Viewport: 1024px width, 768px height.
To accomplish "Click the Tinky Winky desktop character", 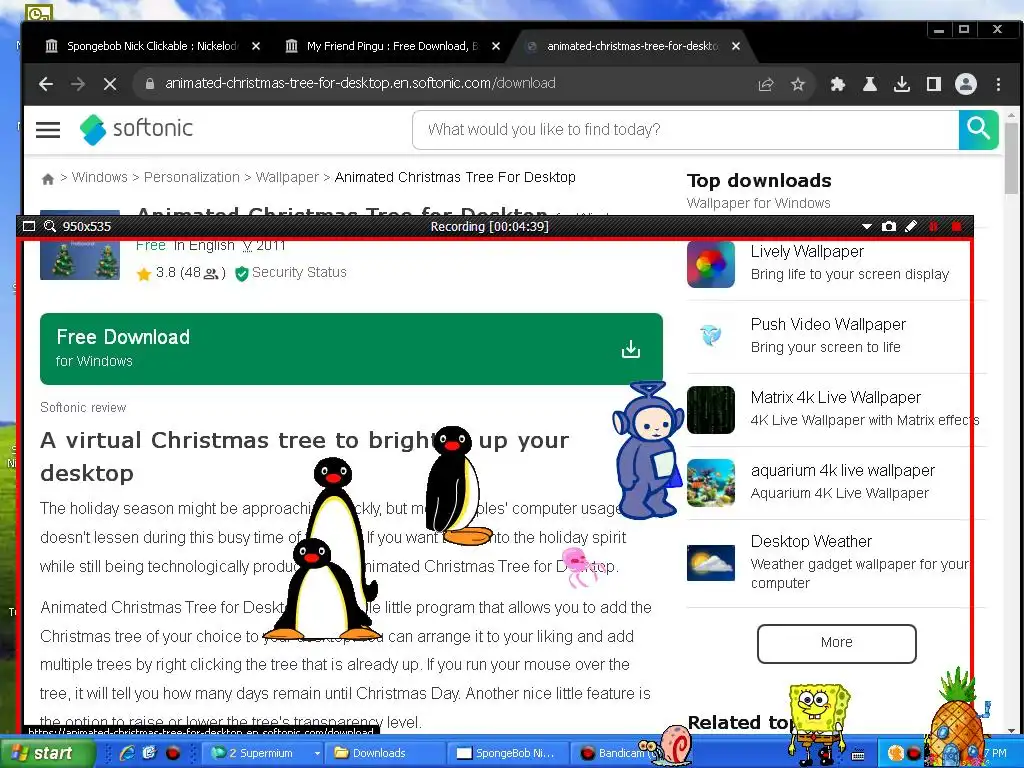I will (647, 450).
